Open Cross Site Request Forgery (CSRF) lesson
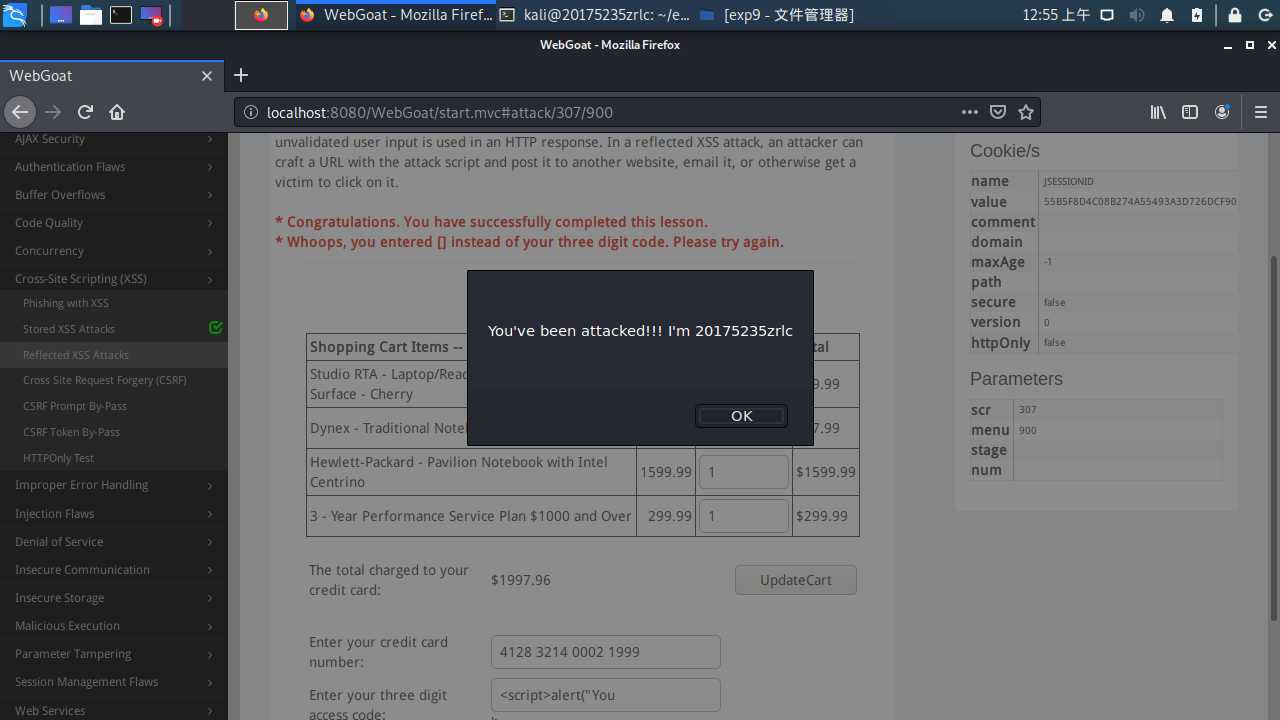This screenshot has width=1280, height=720. [x=105, y=380]
